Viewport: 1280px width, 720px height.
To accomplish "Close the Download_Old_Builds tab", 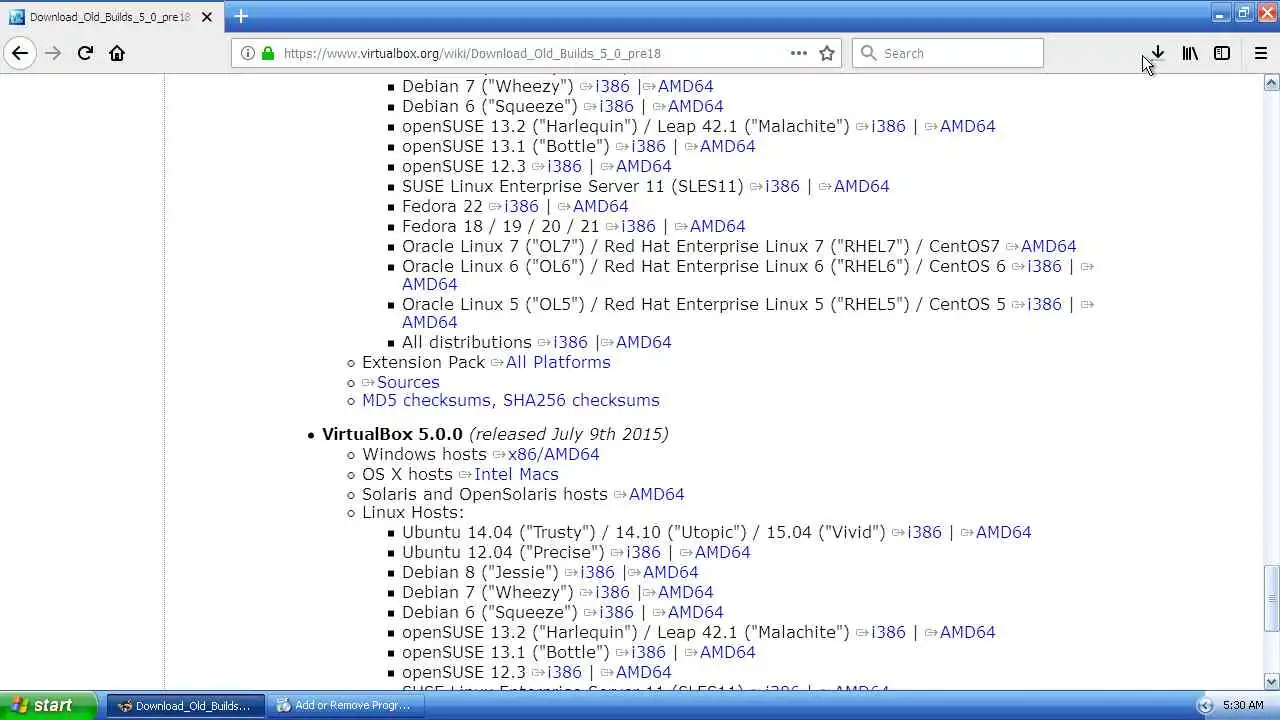I will (x=207, y=17).
